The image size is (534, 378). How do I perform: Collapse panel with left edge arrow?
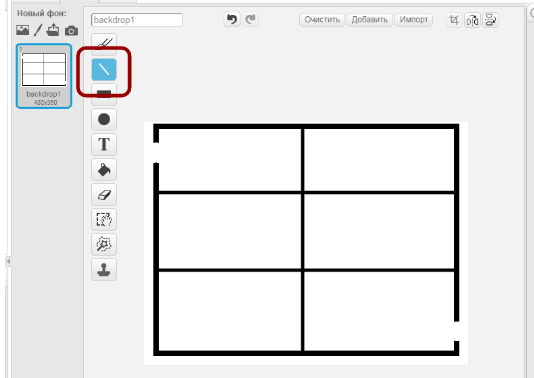point(9,262)
